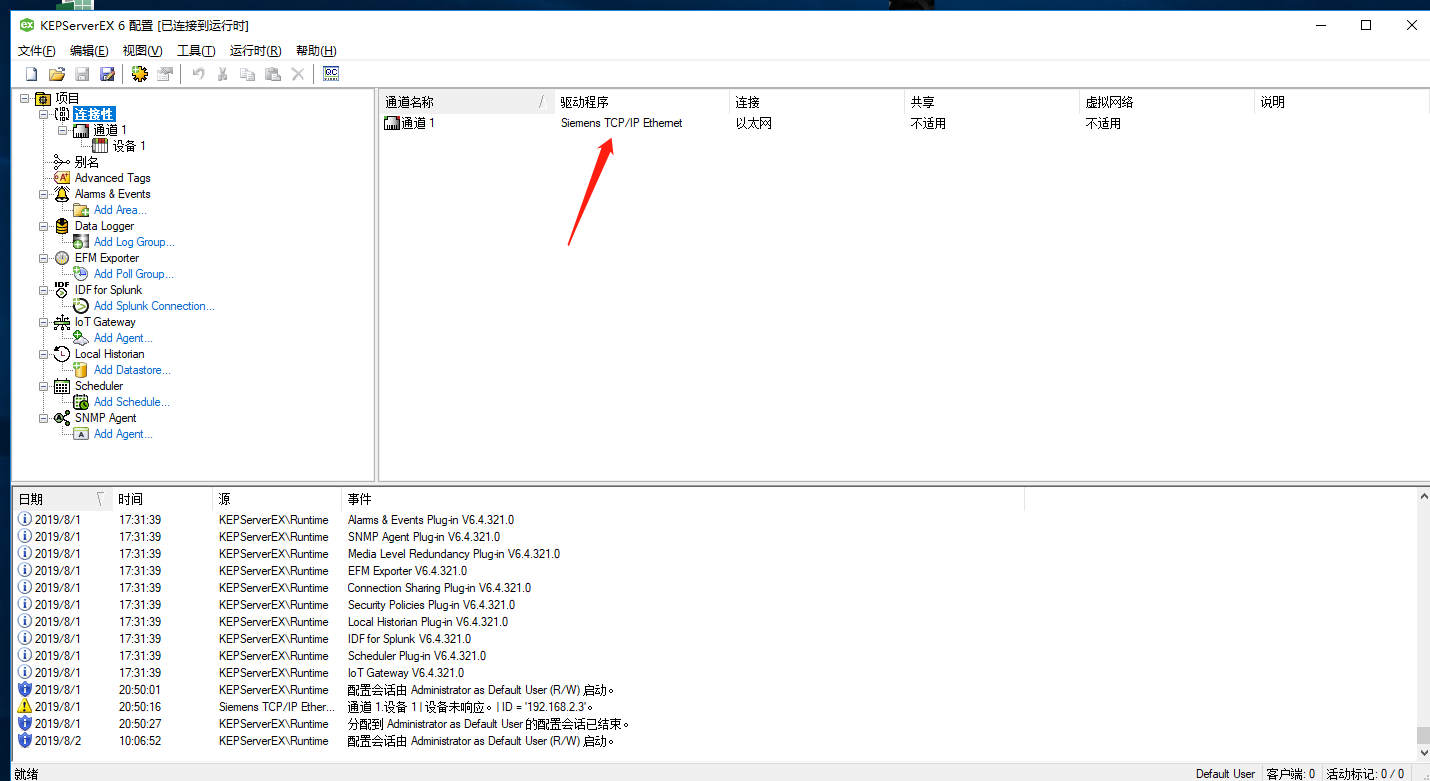This screenshot has height=781, width=1430.
Task: Open the 工具(T) menu
Action: pos(195,50)
